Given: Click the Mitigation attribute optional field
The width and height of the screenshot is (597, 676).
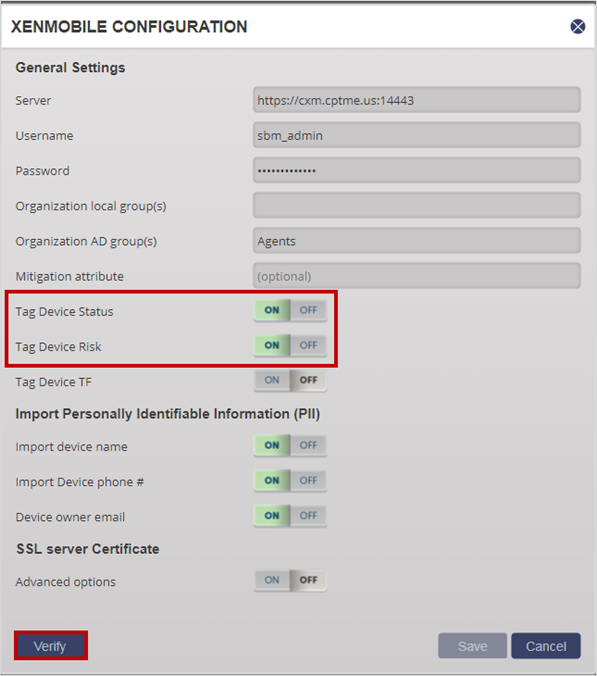Looking at the screenshot, I should tap(416, 276).
